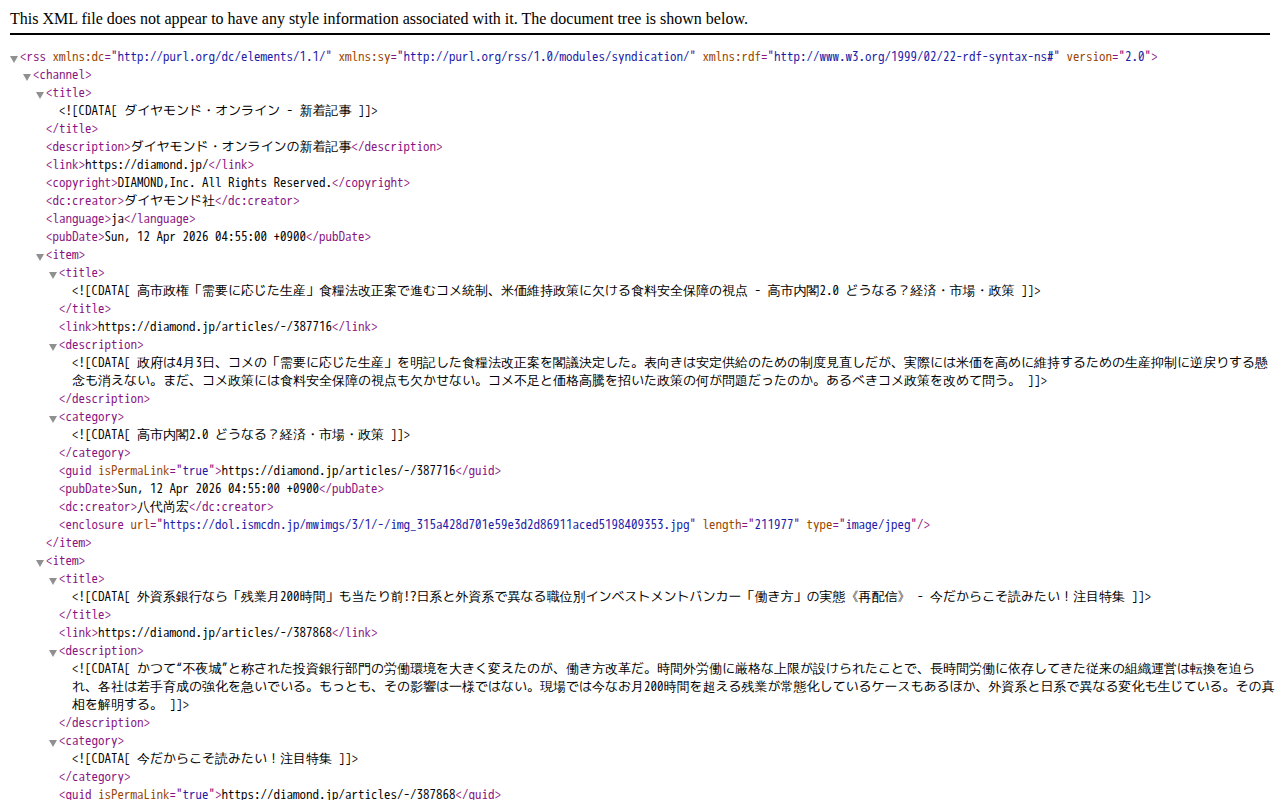The width and height of the screenshot is (1280, 800).
Task: Collapse description node starting 政府は4月3日
Action: 53,346
